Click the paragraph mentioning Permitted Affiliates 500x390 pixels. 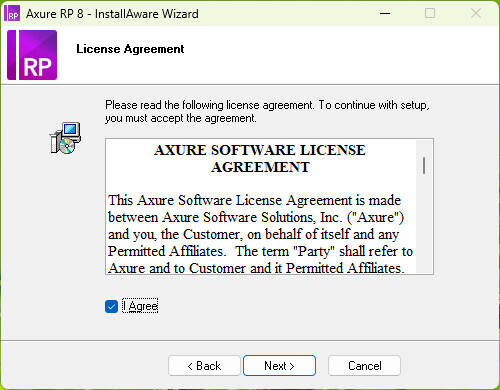pos(260,234)
